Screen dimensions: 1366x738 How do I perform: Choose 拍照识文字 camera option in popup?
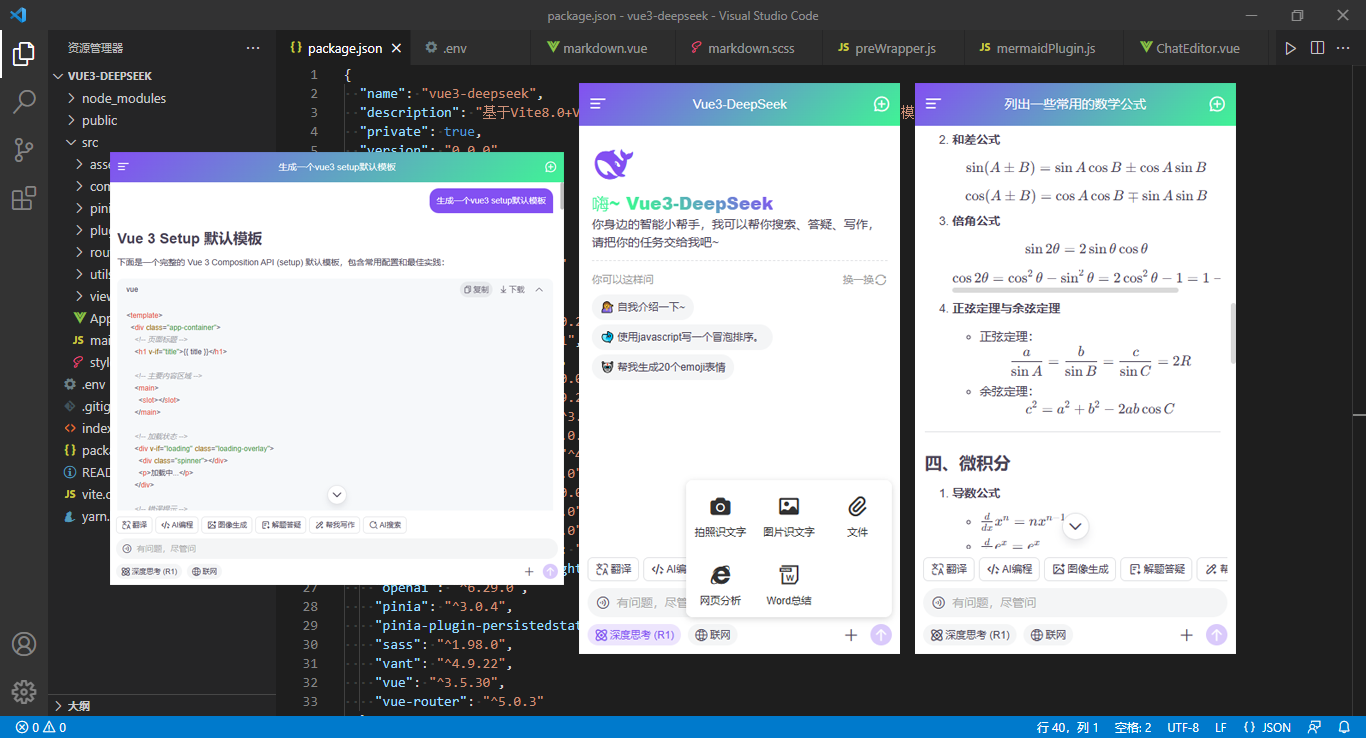(x=720, y=518)
